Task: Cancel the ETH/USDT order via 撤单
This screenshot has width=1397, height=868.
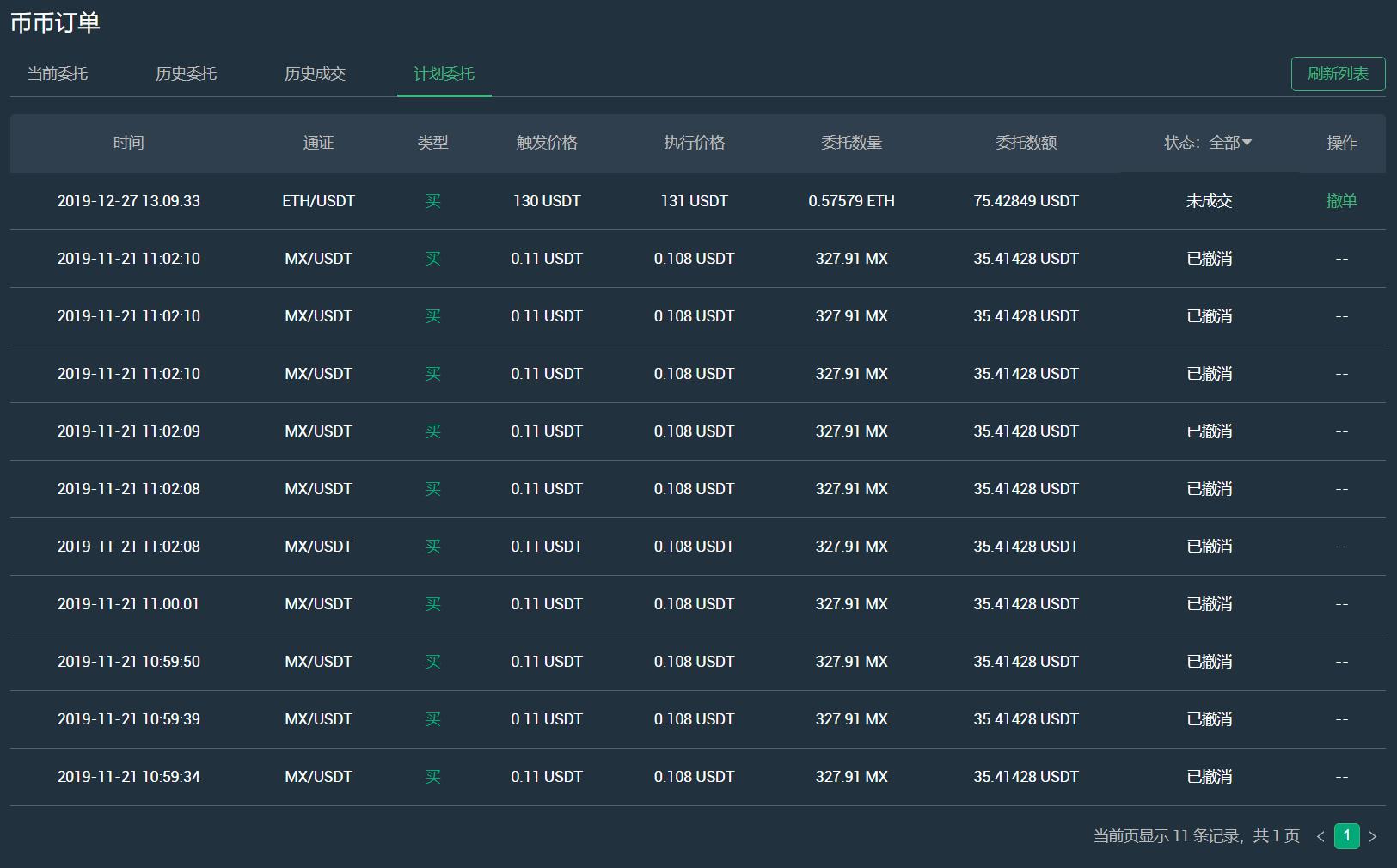Action: (x=1341, y=201)
